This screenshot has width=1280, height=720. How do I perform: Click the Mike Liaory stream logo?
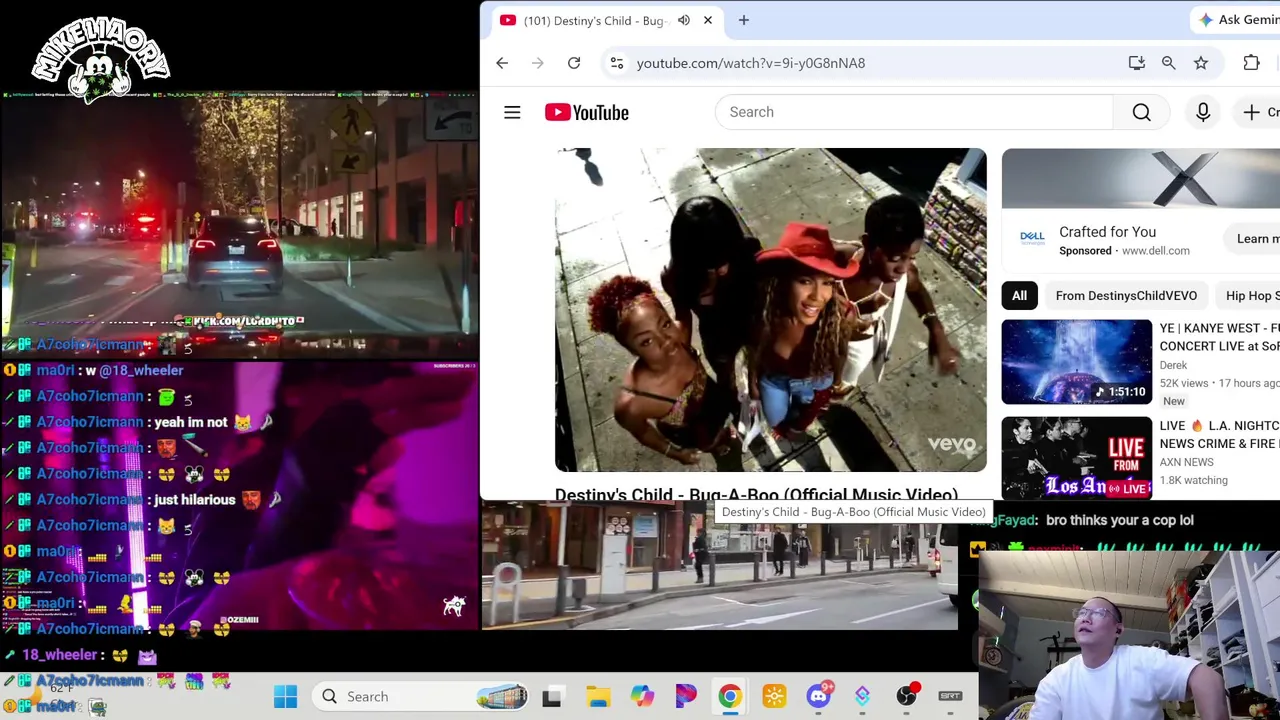(x=101, y=60)
